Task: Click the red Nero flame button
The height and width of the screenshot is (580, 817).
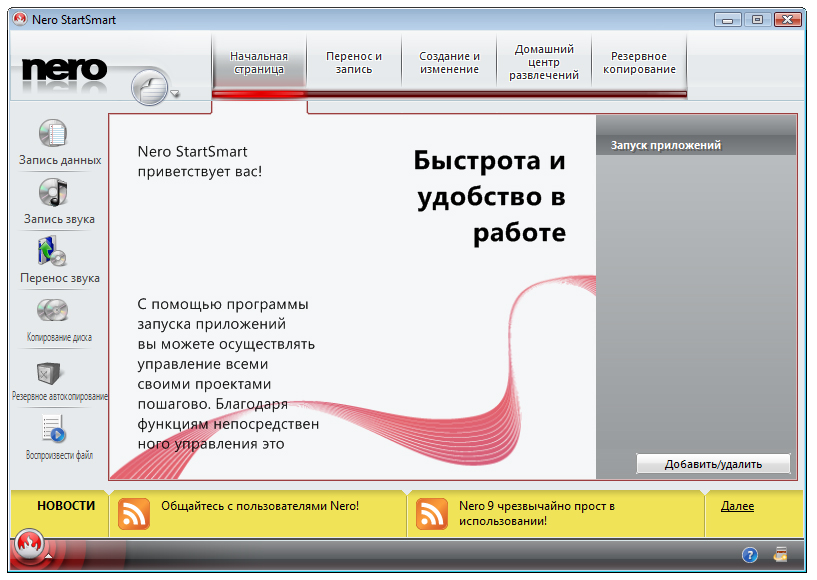Action: click(29, 544)
